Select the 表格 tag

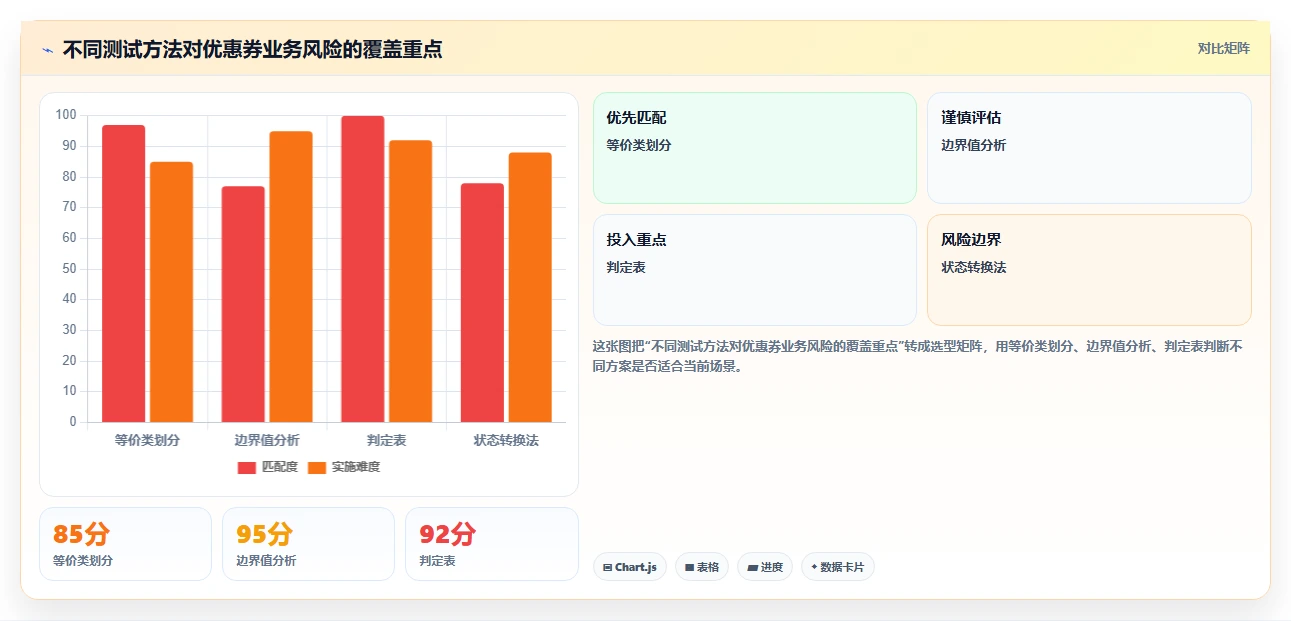click(x=702, y=567)
